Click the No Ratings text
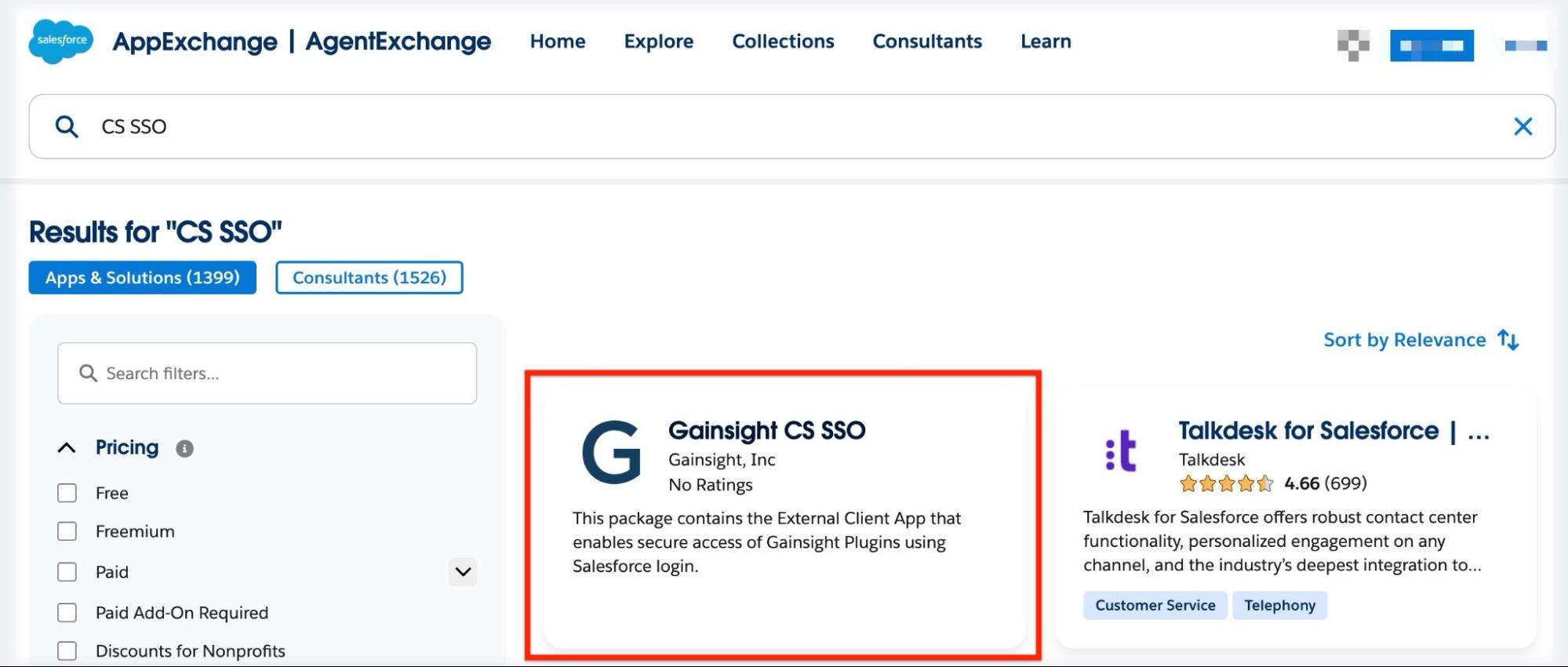 711,485
